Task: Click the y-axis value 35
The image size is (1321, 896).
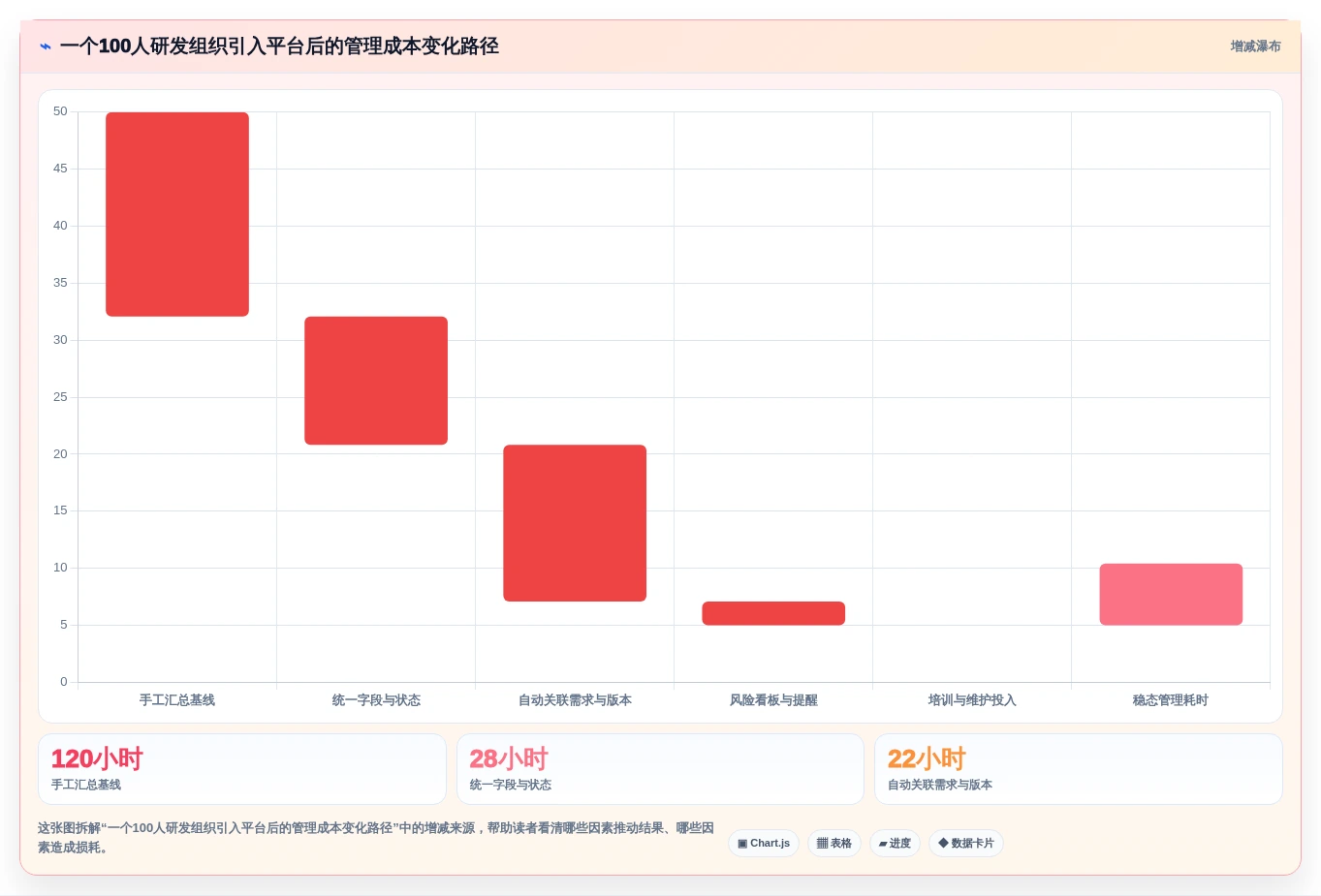Action: [x=60, y=283]
